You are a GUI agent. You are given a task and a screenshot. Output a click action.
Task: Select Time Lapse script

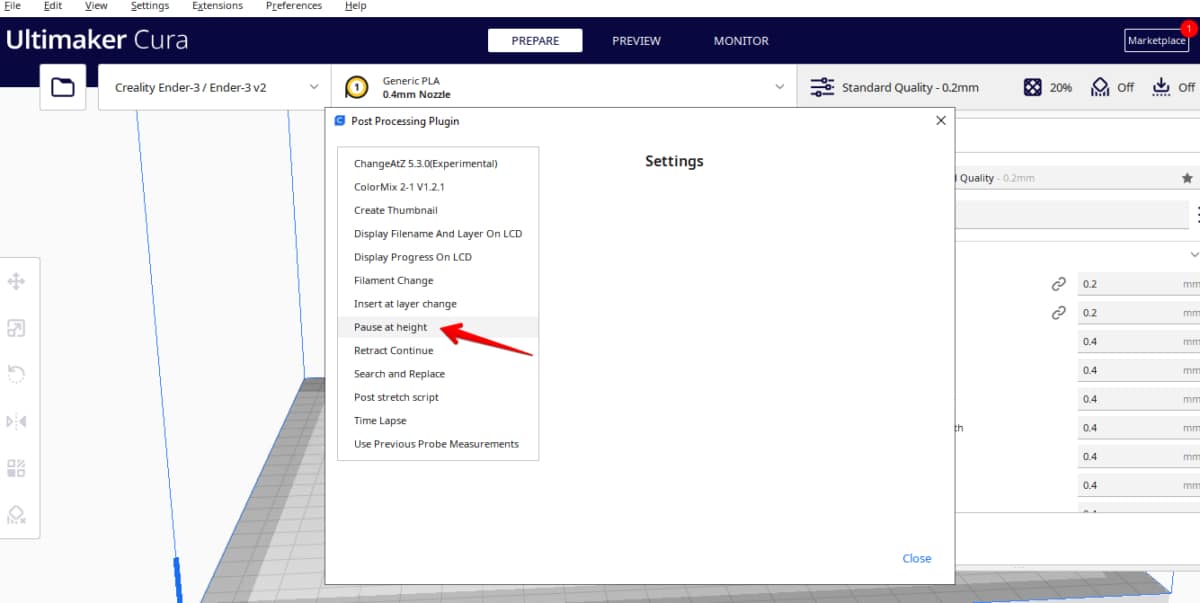pyautogui.click(x=438, y=421)
